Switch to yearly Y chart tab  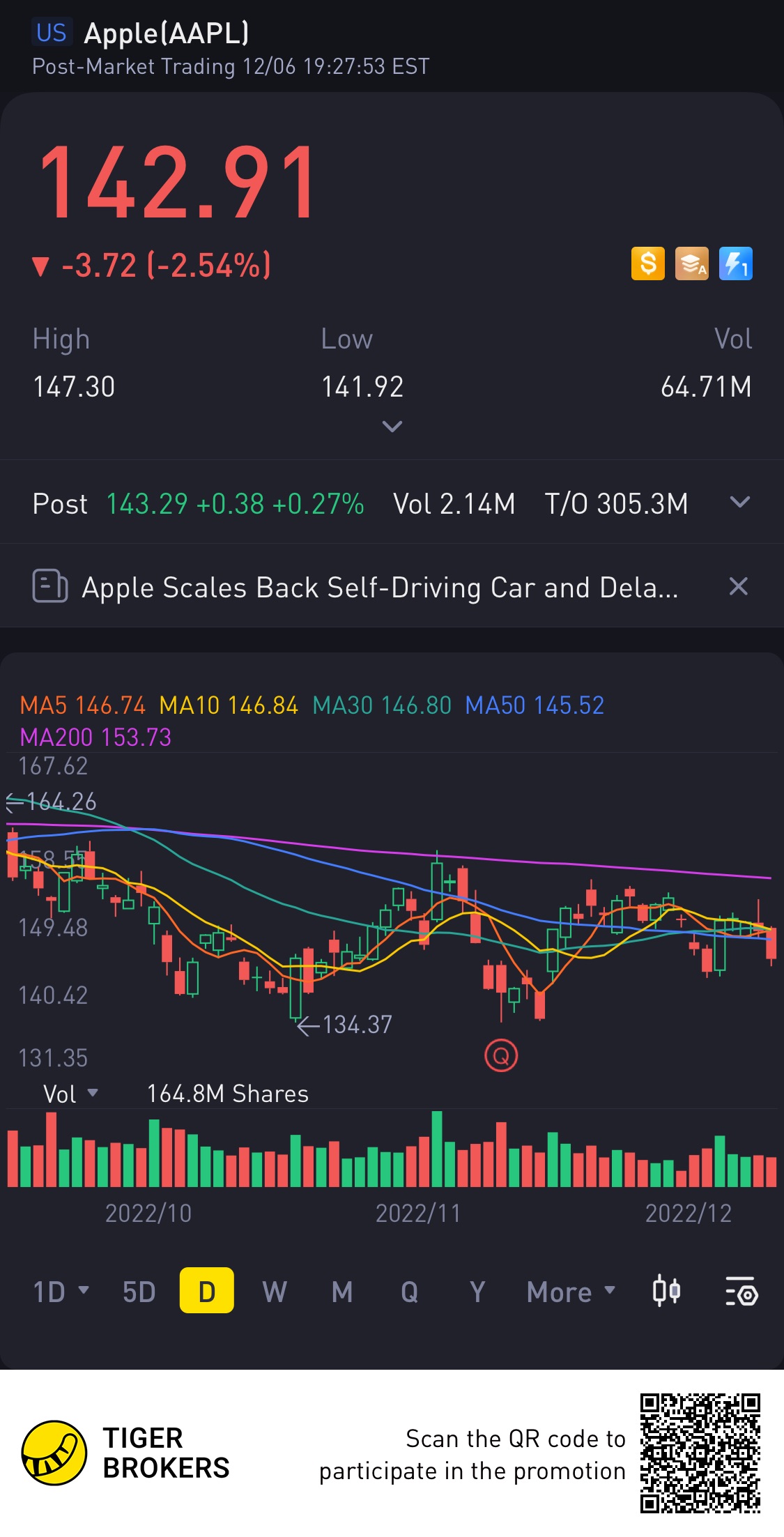(477, 1292)
